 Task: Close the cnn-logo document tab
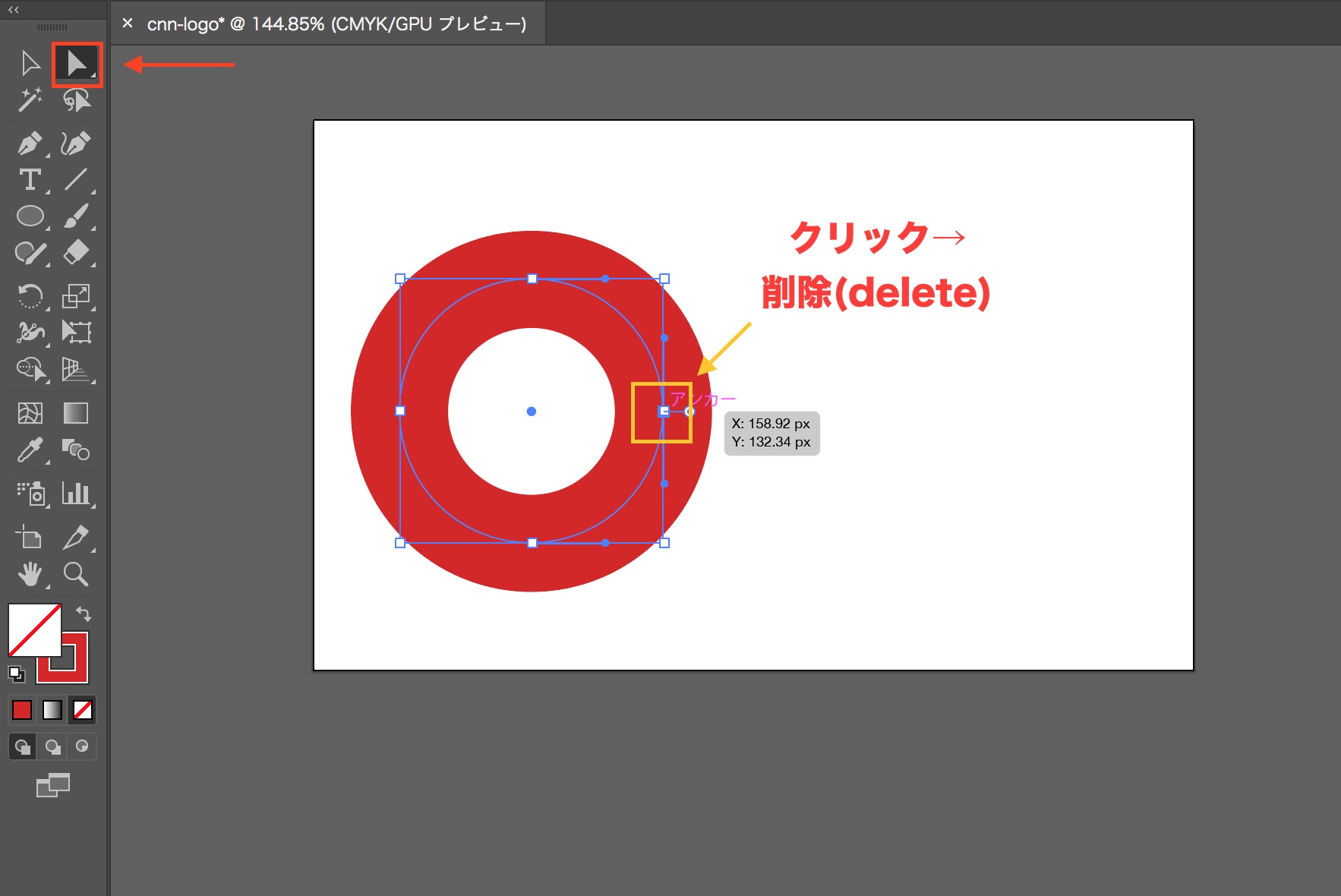[128, 23]
